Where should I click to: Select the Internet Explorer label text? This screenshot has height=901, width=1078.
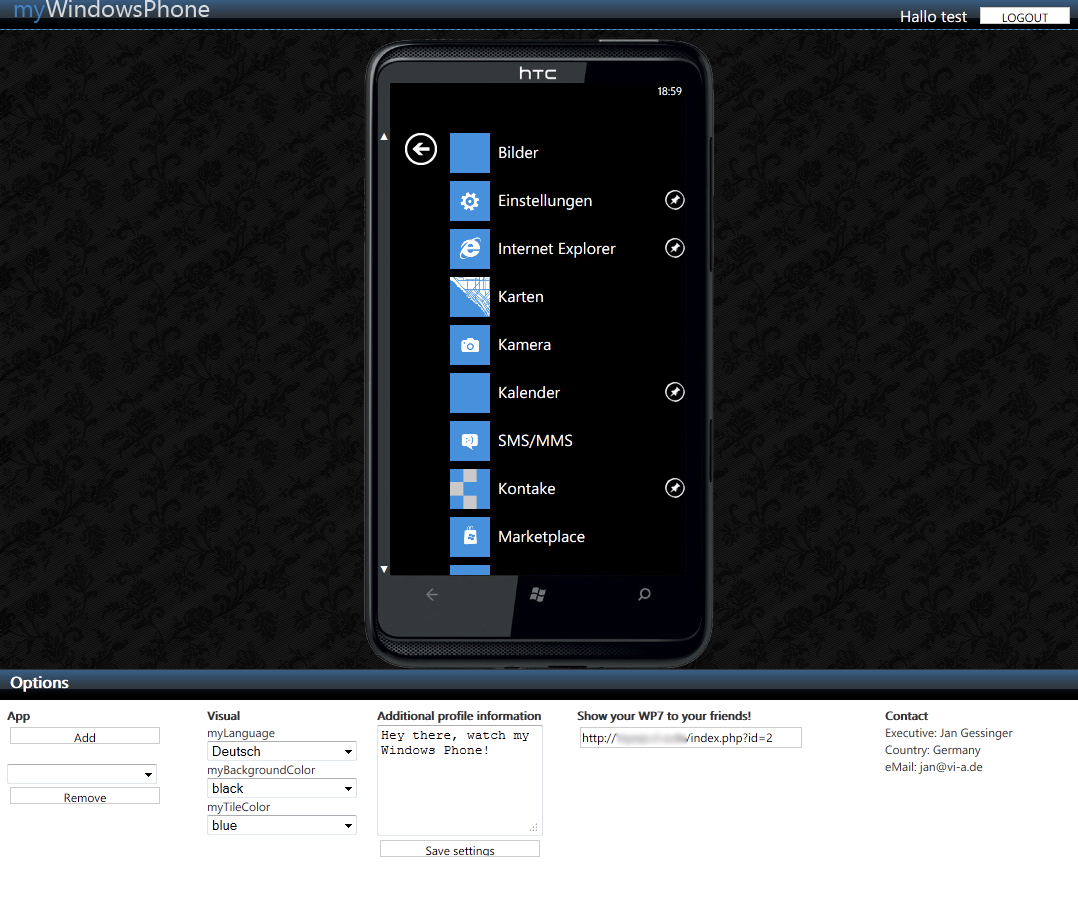pyautogui.click(x=557, y=249)
